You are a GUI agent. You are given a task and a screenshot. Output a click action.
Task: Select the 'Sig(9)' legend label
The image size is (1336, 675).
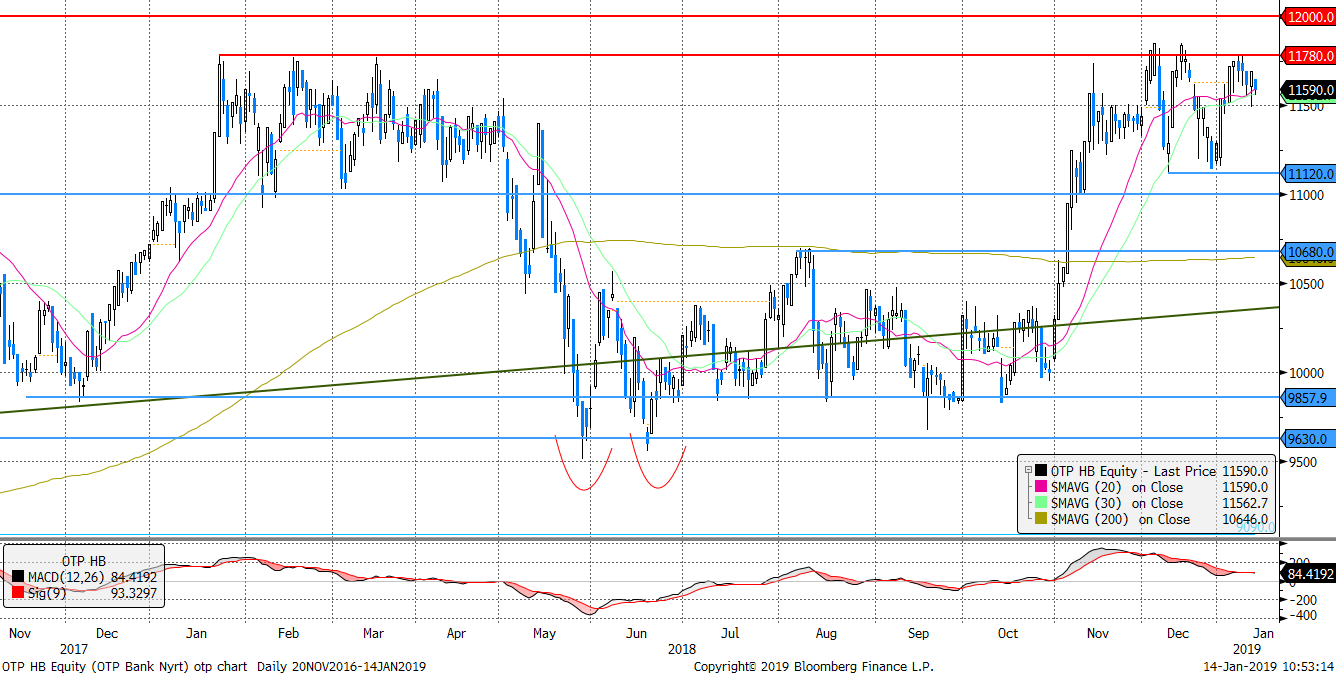[x=47, y=593]
